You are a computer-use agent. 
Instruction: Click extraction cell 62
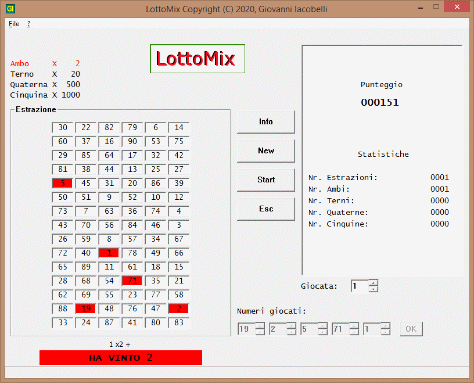pos(62,295)
